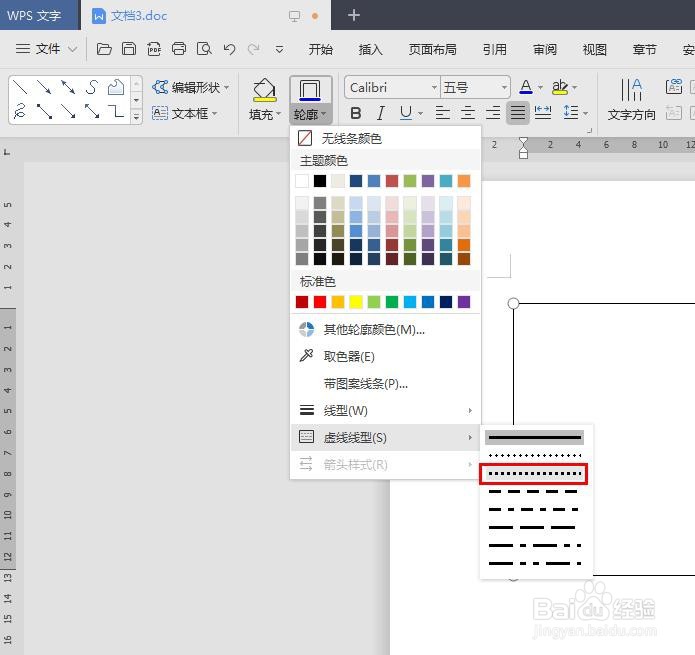Choose 其他轮廓颜色(M)...
The height and width of the screenshot is (655, 695).
(x=385, y=329)
